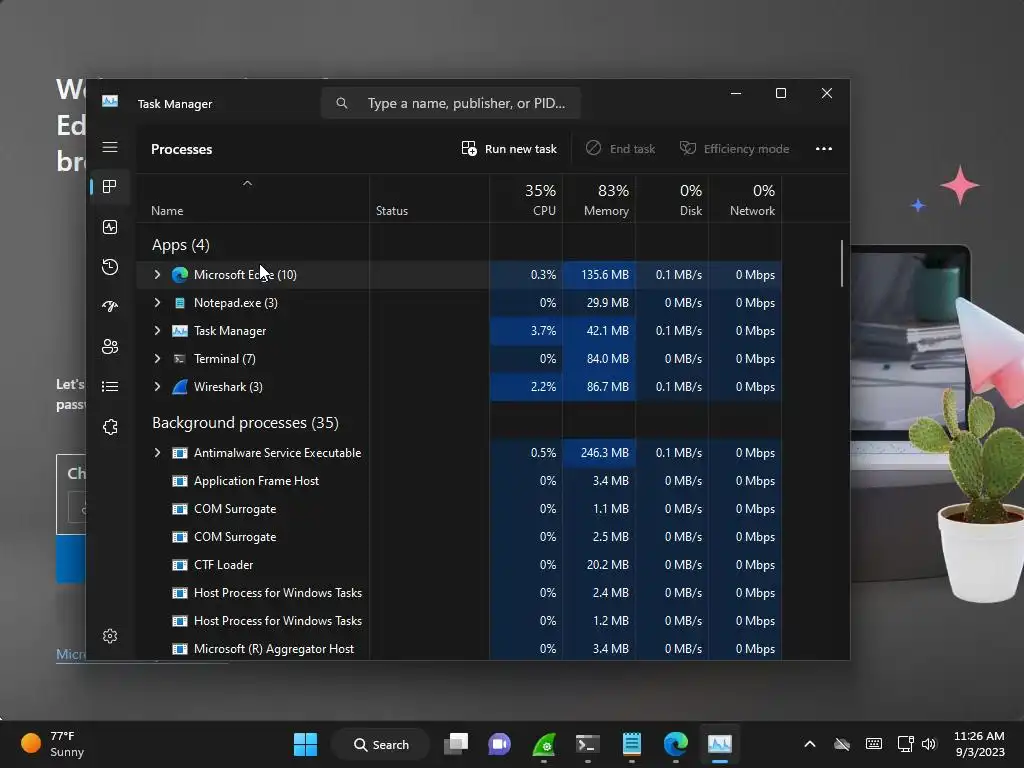Click Windows Start button on taskbar
The height and width of the screenshot is (768, 1024).
click(x=305, y=744)
